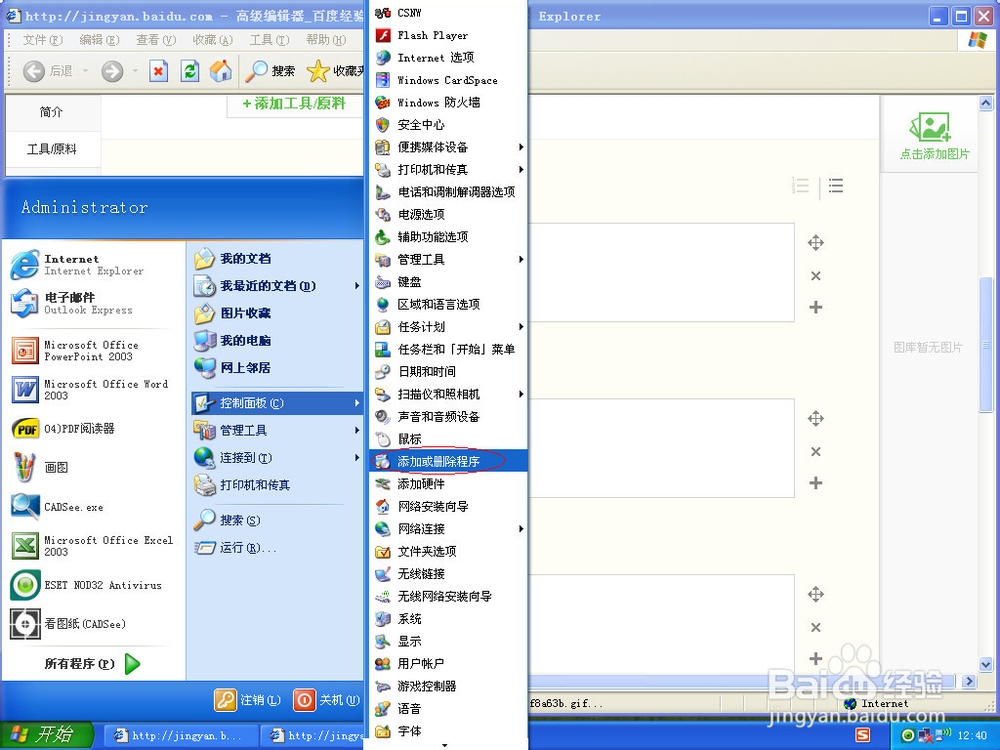
Task: Select 工具/原料 tab on page
Action: point(52,149)
